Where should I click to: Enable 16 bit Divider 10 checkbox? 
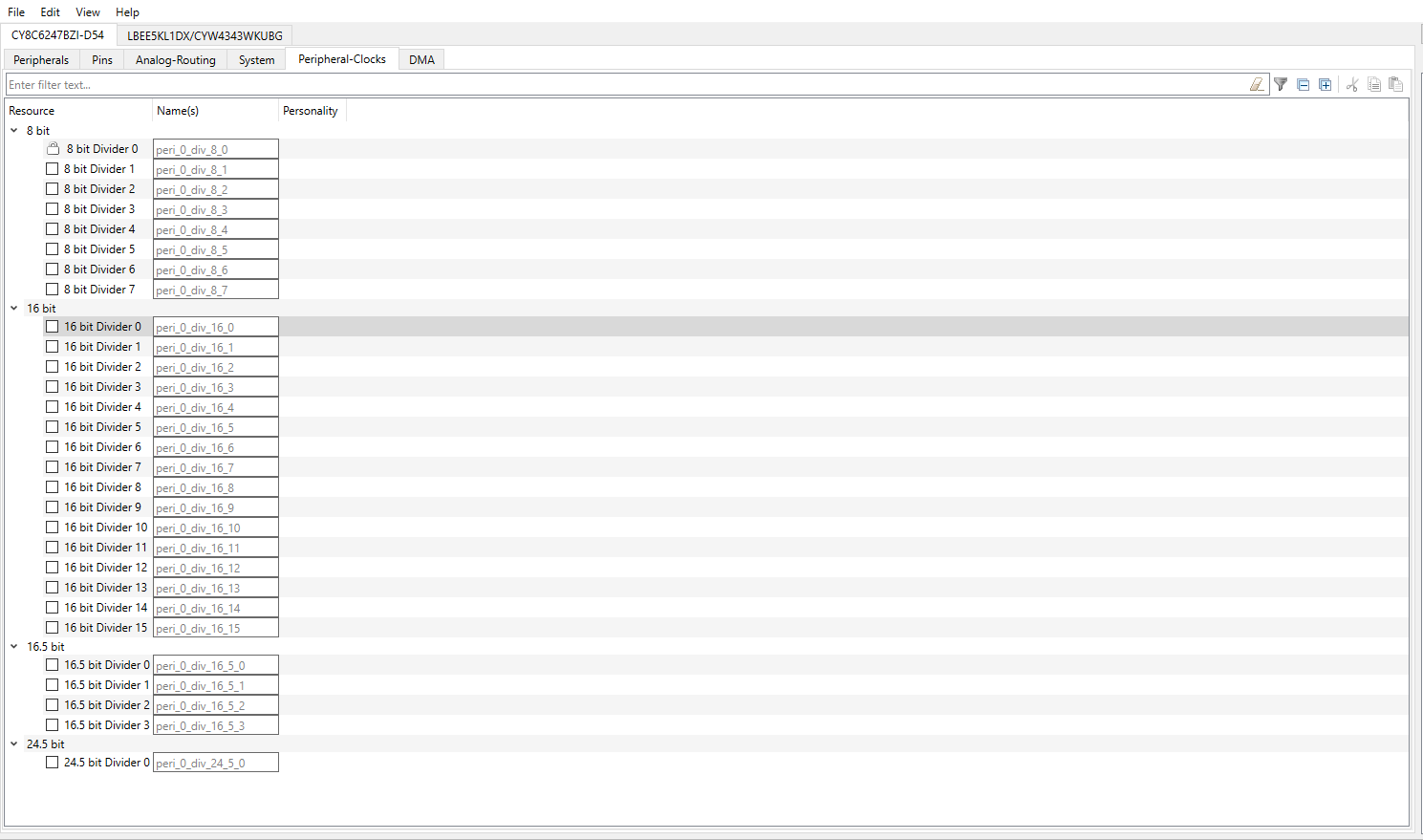(x=53, y=527)
